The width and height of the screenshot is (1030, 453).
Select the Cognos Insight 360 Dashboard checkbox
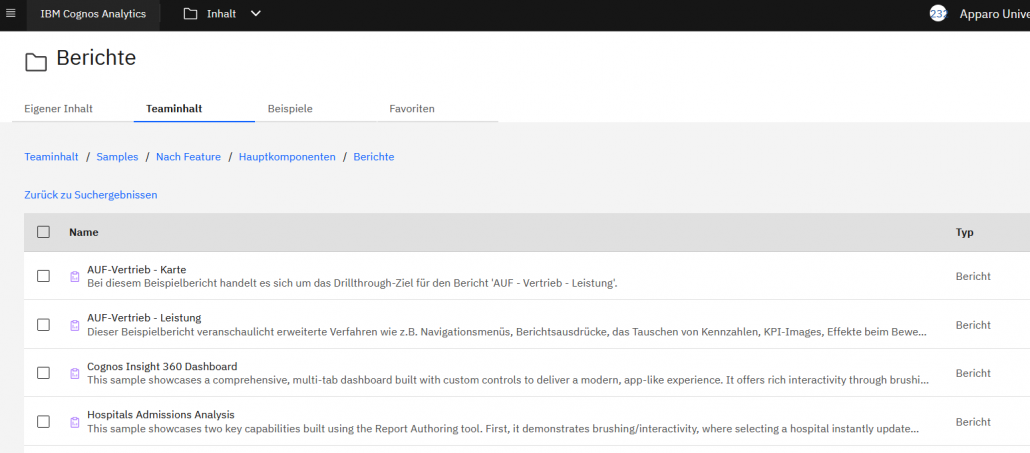[43, 373]
